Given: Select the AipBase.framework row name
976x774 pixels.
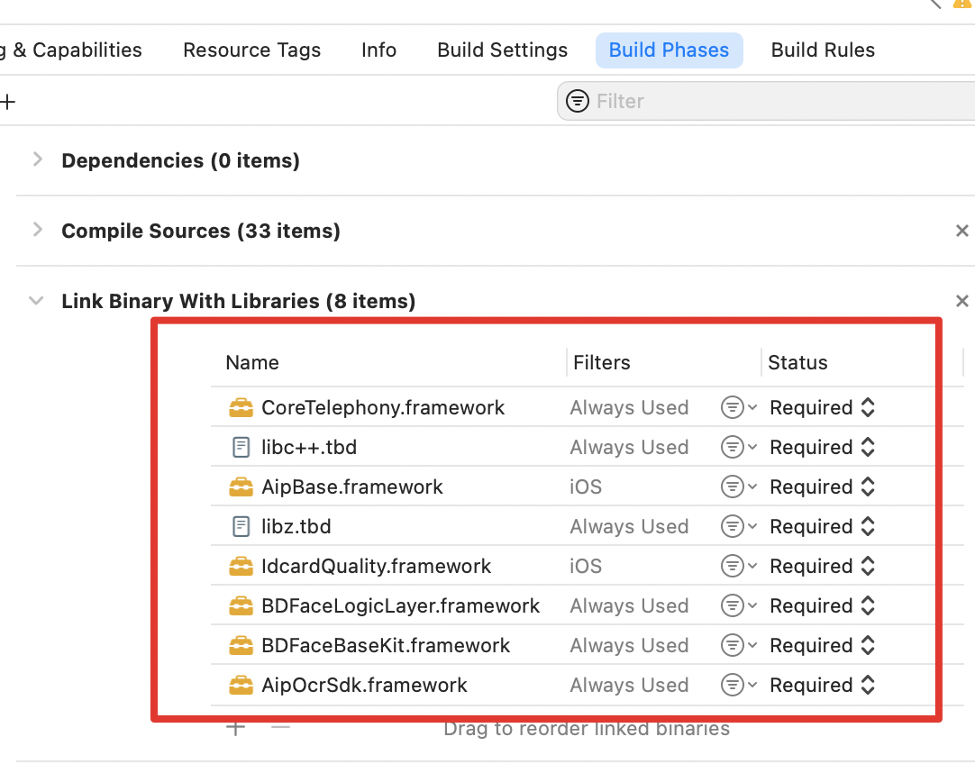Looking at the screenshot, I should click(x=352, y=487).
